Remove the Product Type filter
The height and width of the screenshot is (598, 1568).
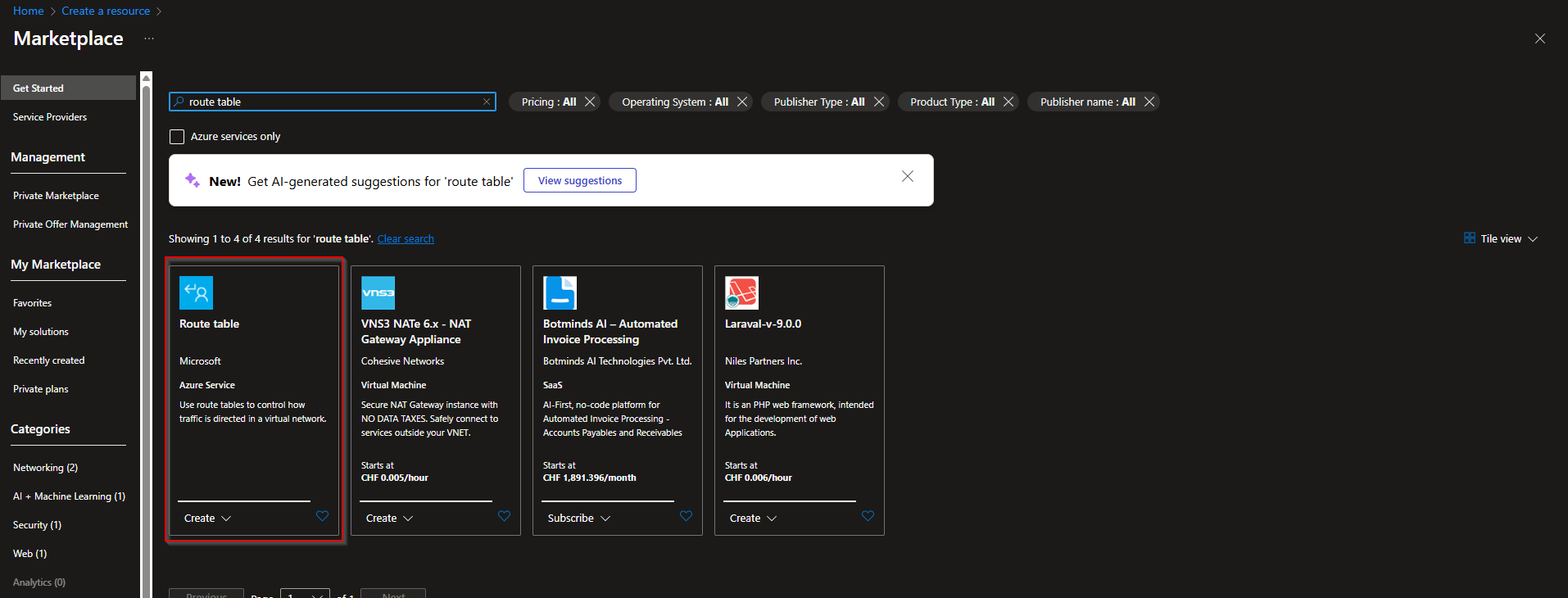click(x=1008, y=102)
